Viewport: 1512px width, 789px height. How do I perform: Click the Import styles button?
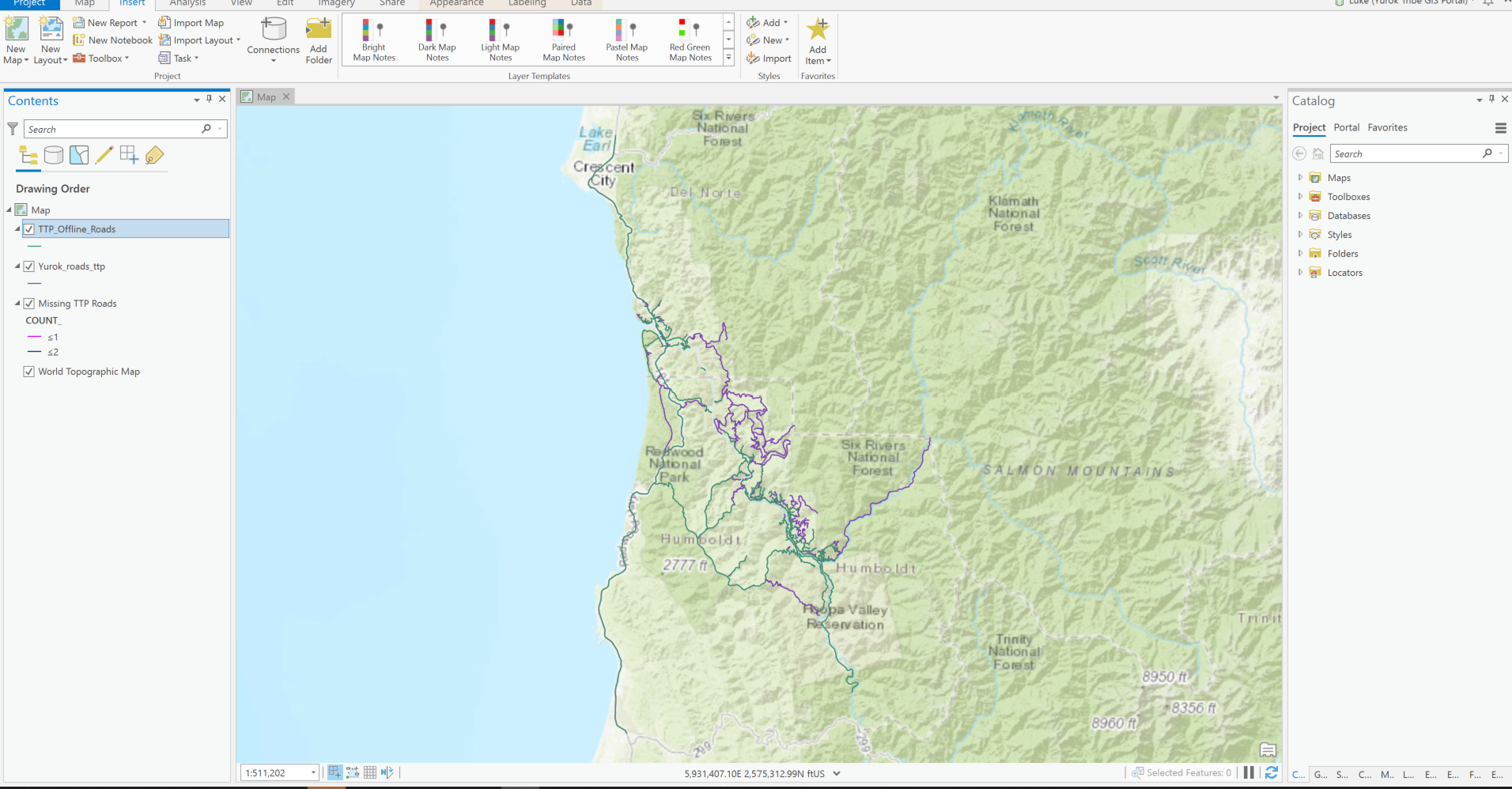click(x=769, y=58)
